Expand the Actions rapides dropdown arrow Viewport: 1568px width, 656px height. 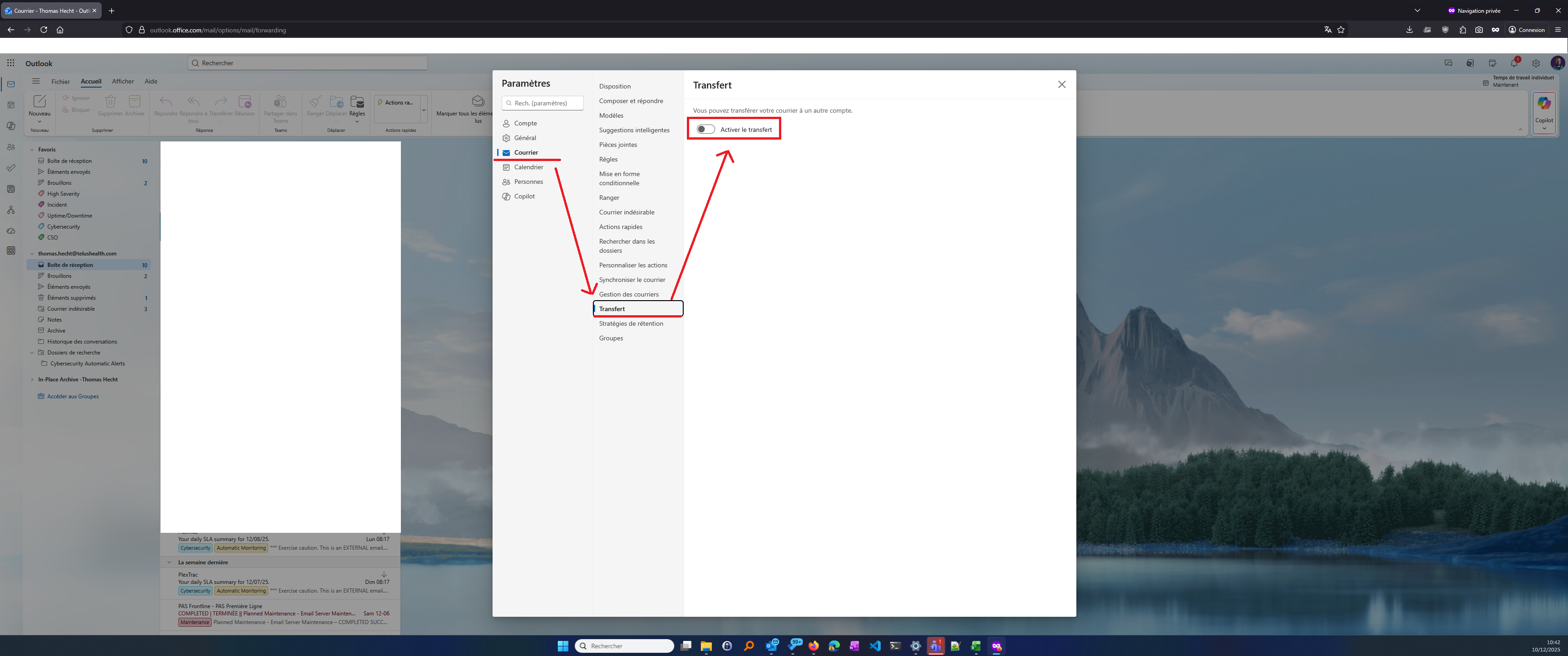[424, 110]
